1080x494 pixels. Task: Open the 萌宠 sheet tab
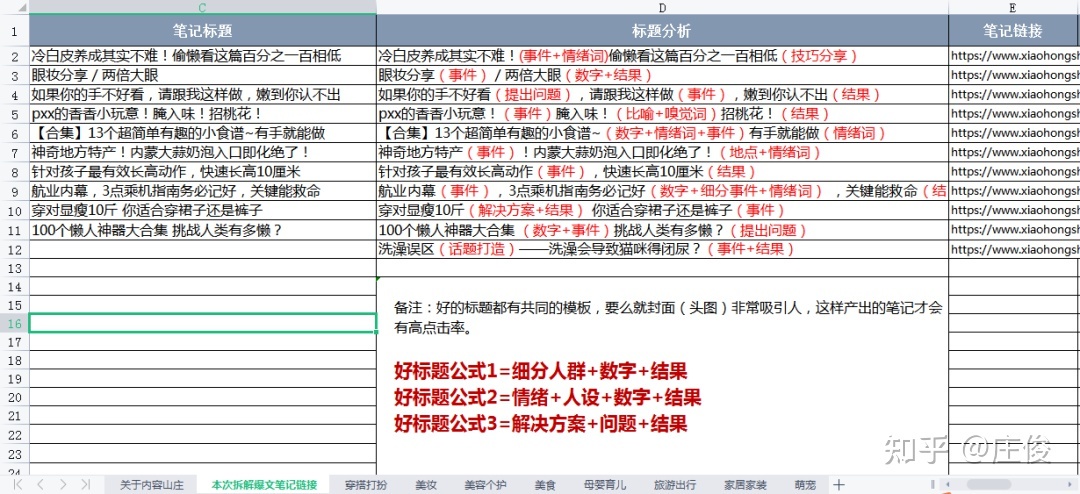pos(804,485)
